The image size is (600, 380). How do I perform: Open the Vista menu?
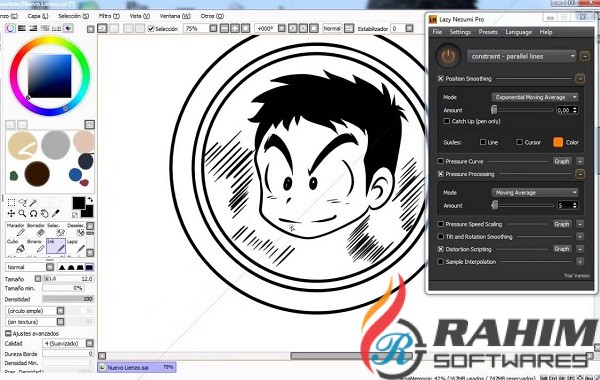(140, 16)
